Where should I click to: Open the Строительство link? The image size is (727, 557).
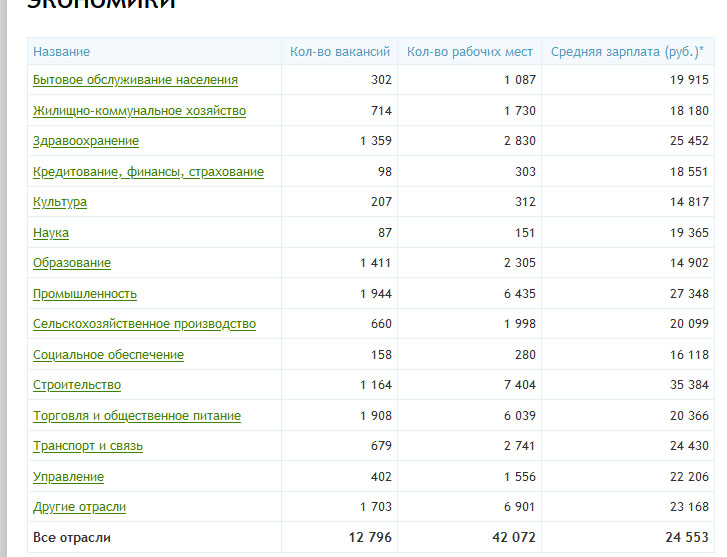77,385
